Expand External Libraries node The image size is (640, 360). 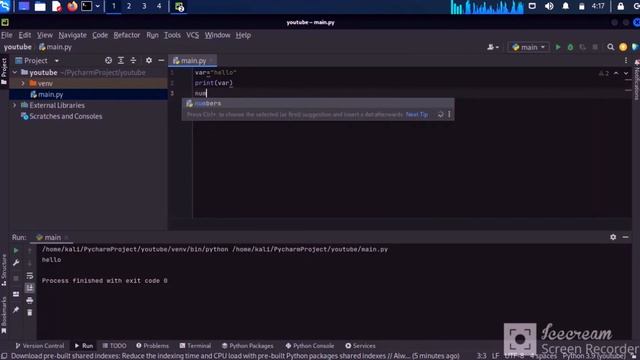click(x=15, y=105)
